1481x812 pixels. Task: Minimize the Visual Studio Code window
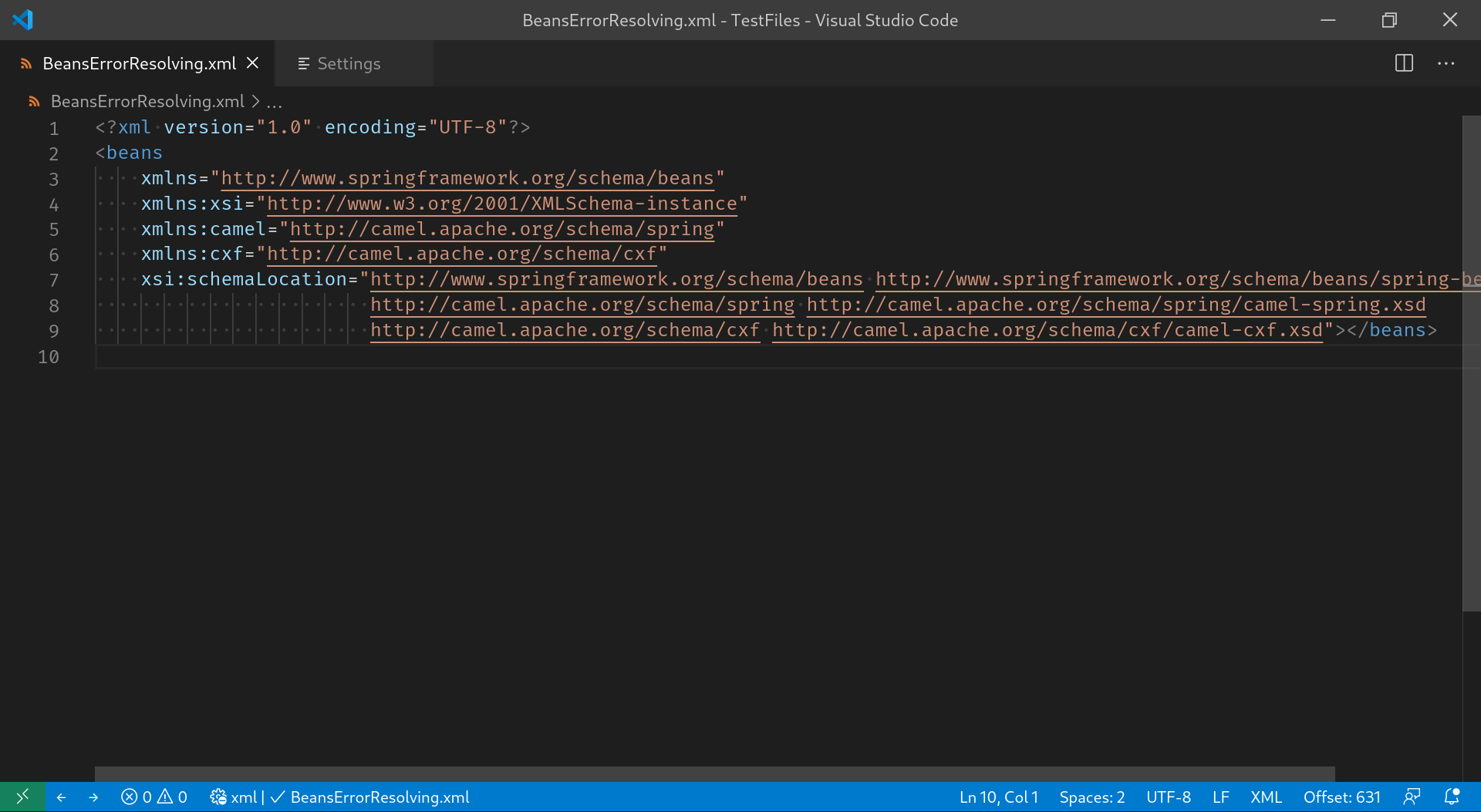pyautogui.click(x=1328, y=20)
